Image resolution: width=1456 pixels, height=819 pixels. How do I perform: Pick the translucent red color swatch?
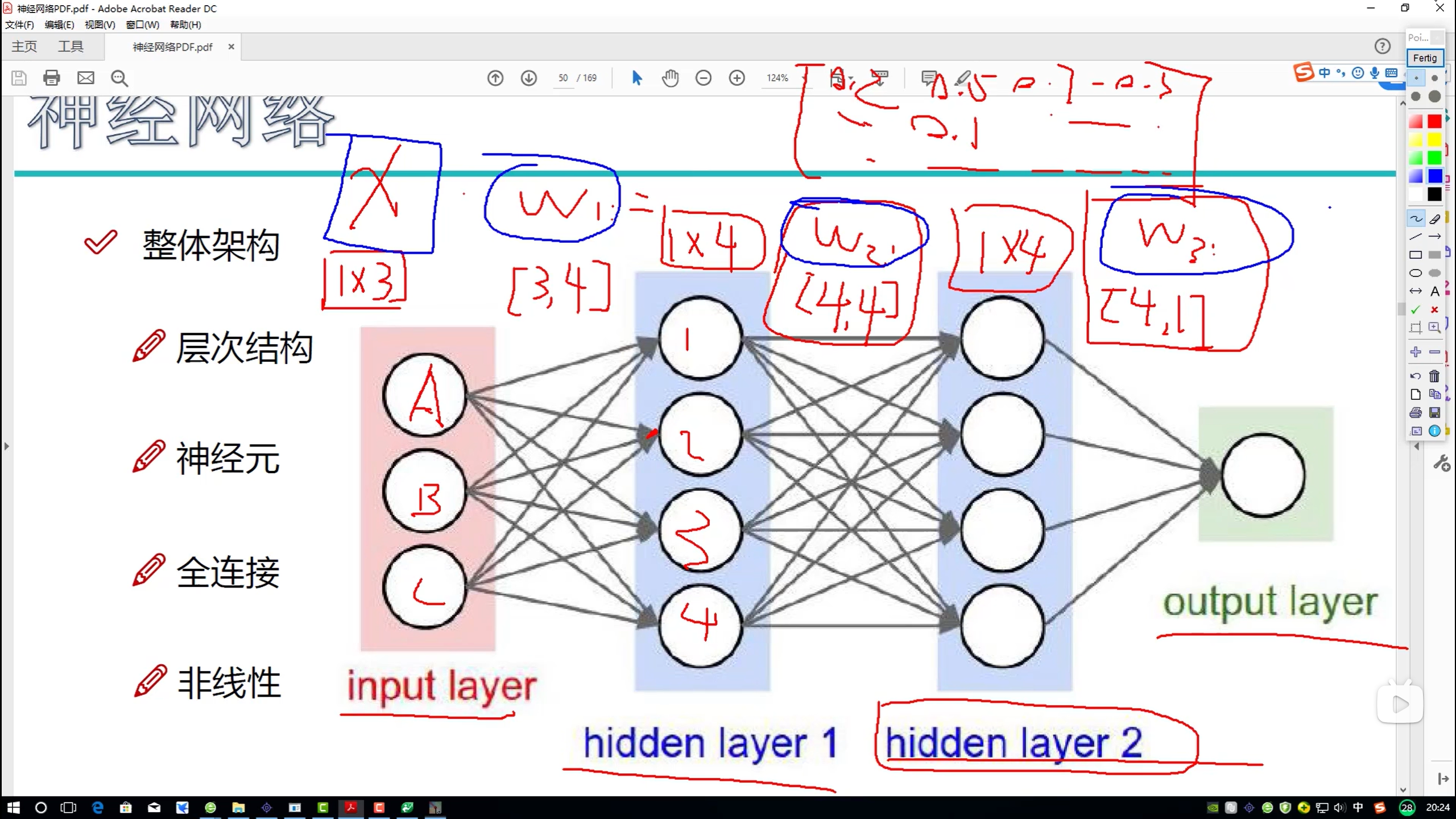pos(1416,122)
